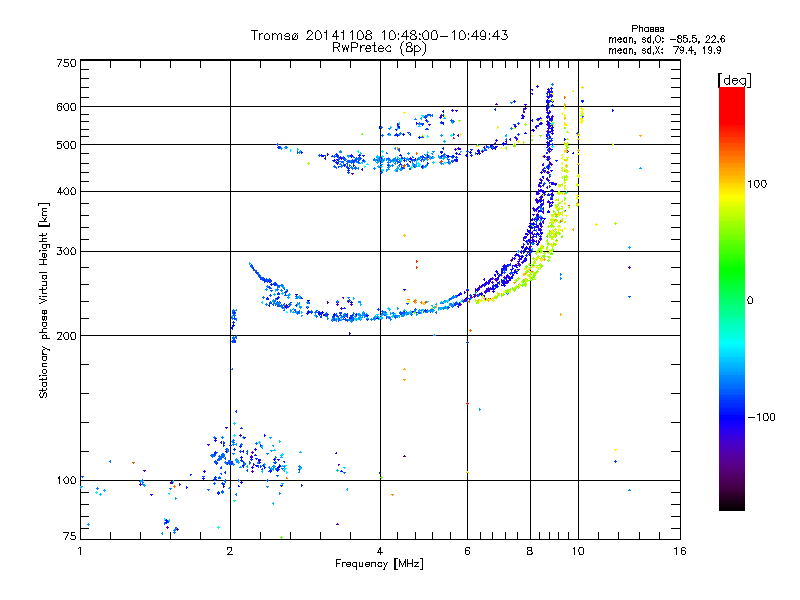
Task: Click the y-axis tick label "400"
Action: tap(66, 191)
